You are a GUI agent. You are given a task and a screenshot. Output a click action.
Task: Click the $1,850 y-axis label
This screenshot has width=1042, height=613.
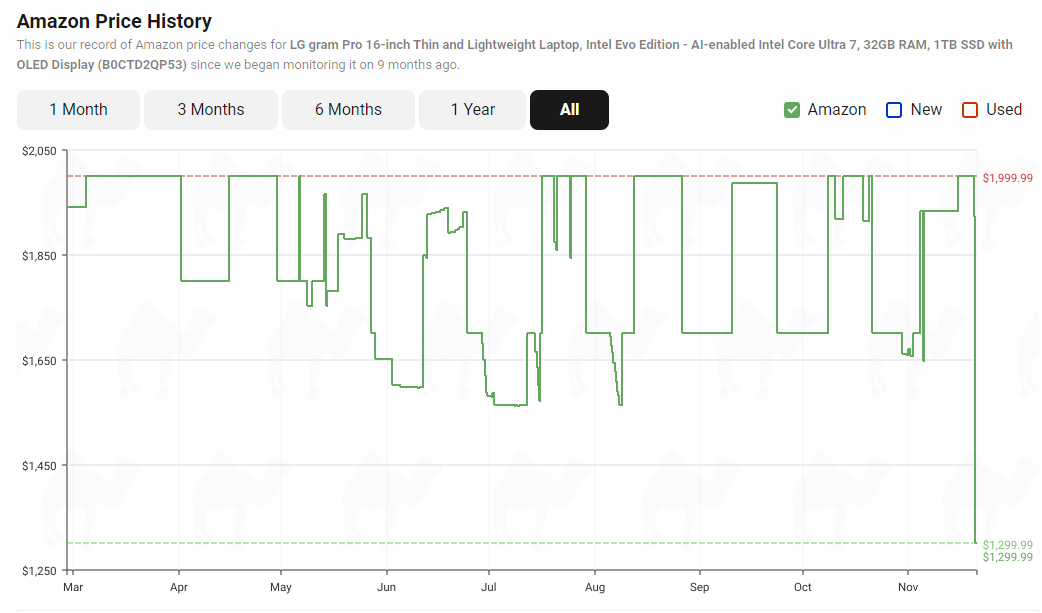click(40, 256)
